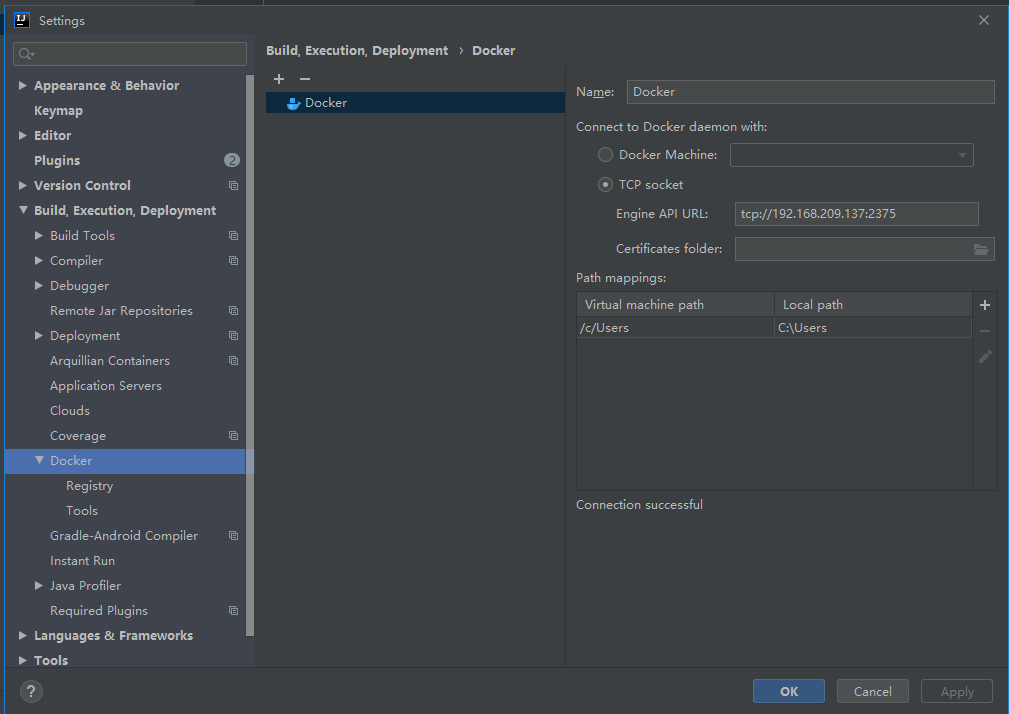Click the Name input field
This screenshot has width=1009, height=714.
[810, 91]
